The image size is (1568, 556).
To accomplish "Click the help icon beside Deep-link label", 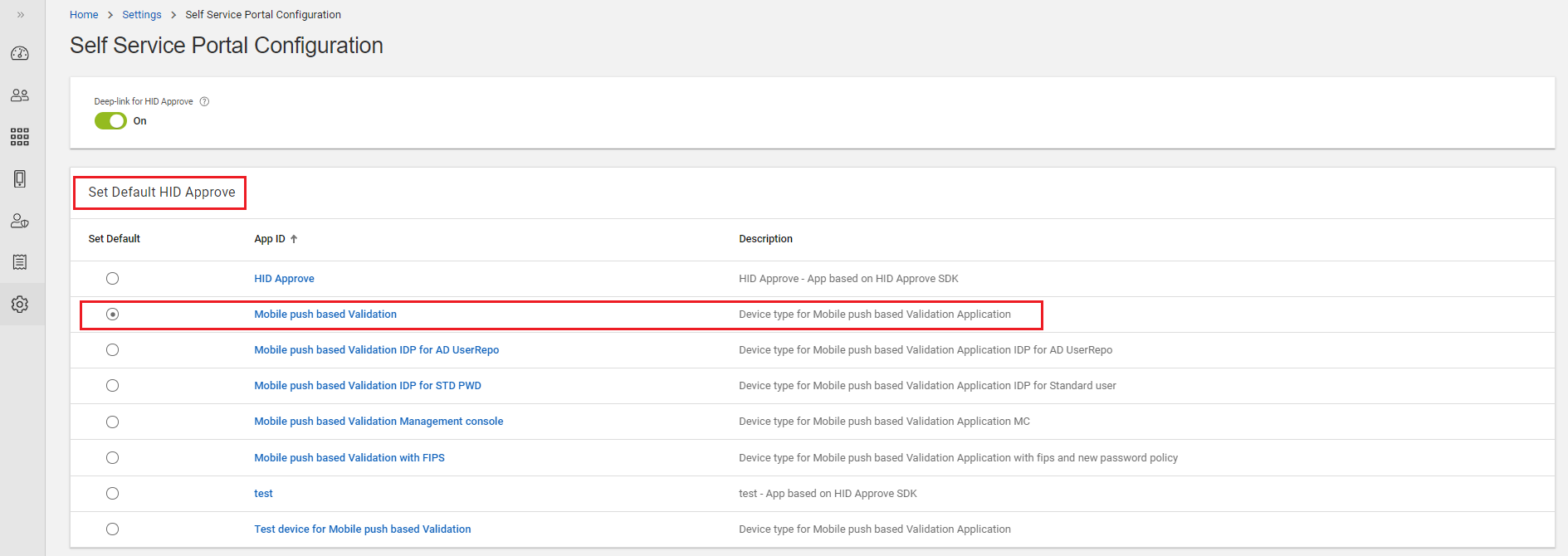I will tap(205, 101).
